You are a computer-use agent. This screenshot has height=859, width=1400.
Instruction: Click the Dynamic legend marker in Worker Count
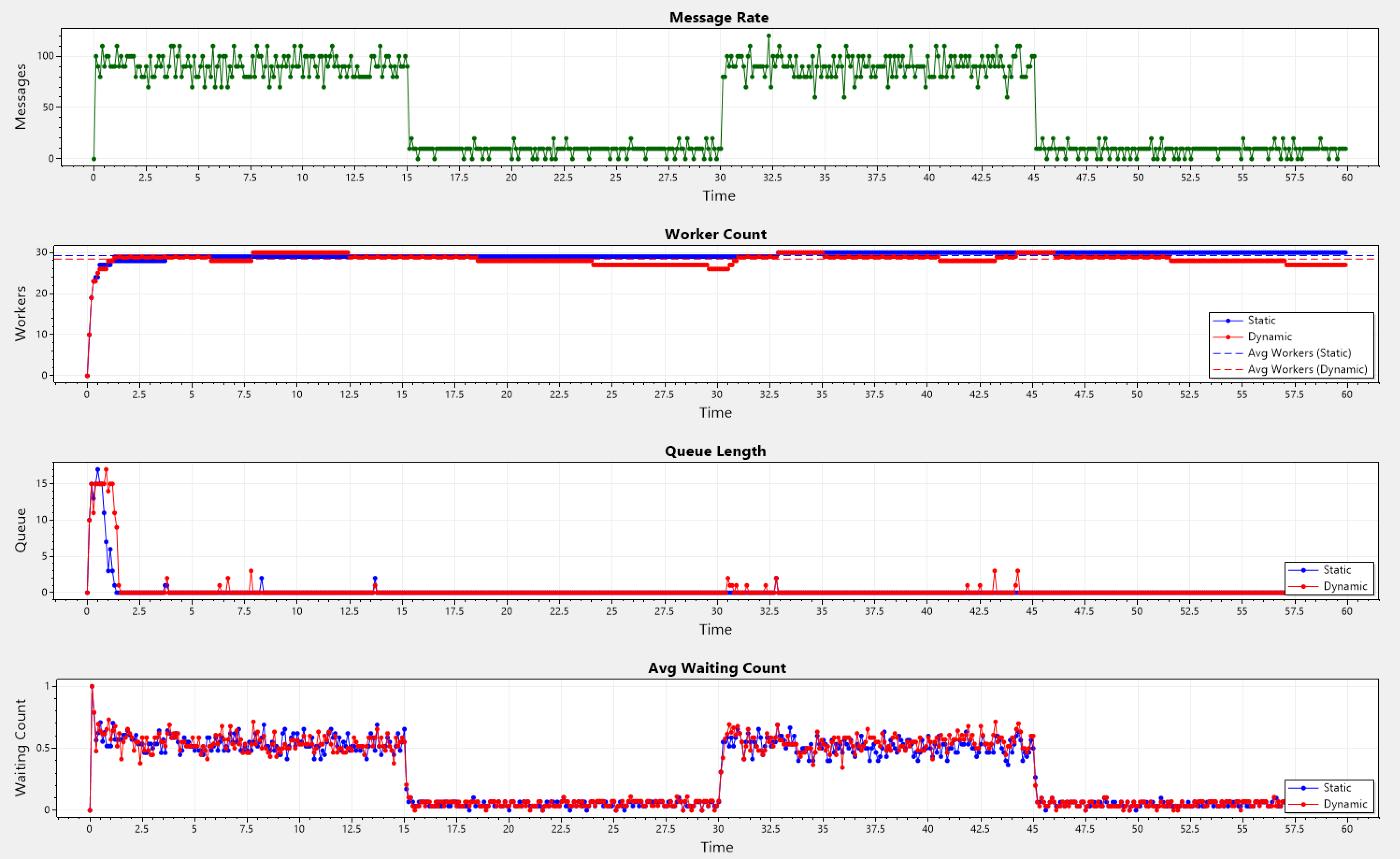pos(1228,337)
